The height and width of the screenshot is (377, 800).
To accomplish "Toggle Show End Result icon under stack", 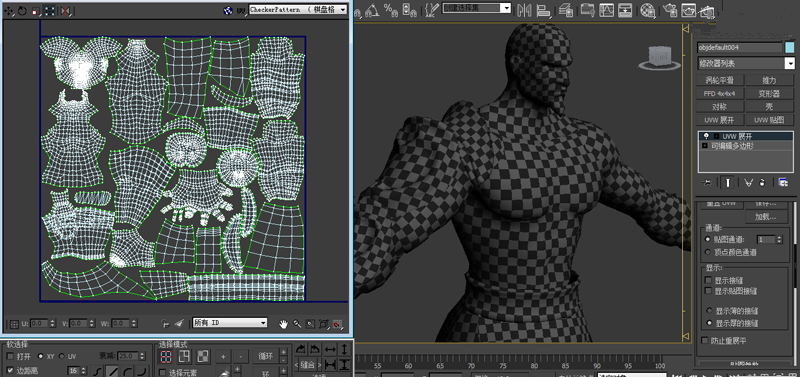I will click(x=727, y=182).
